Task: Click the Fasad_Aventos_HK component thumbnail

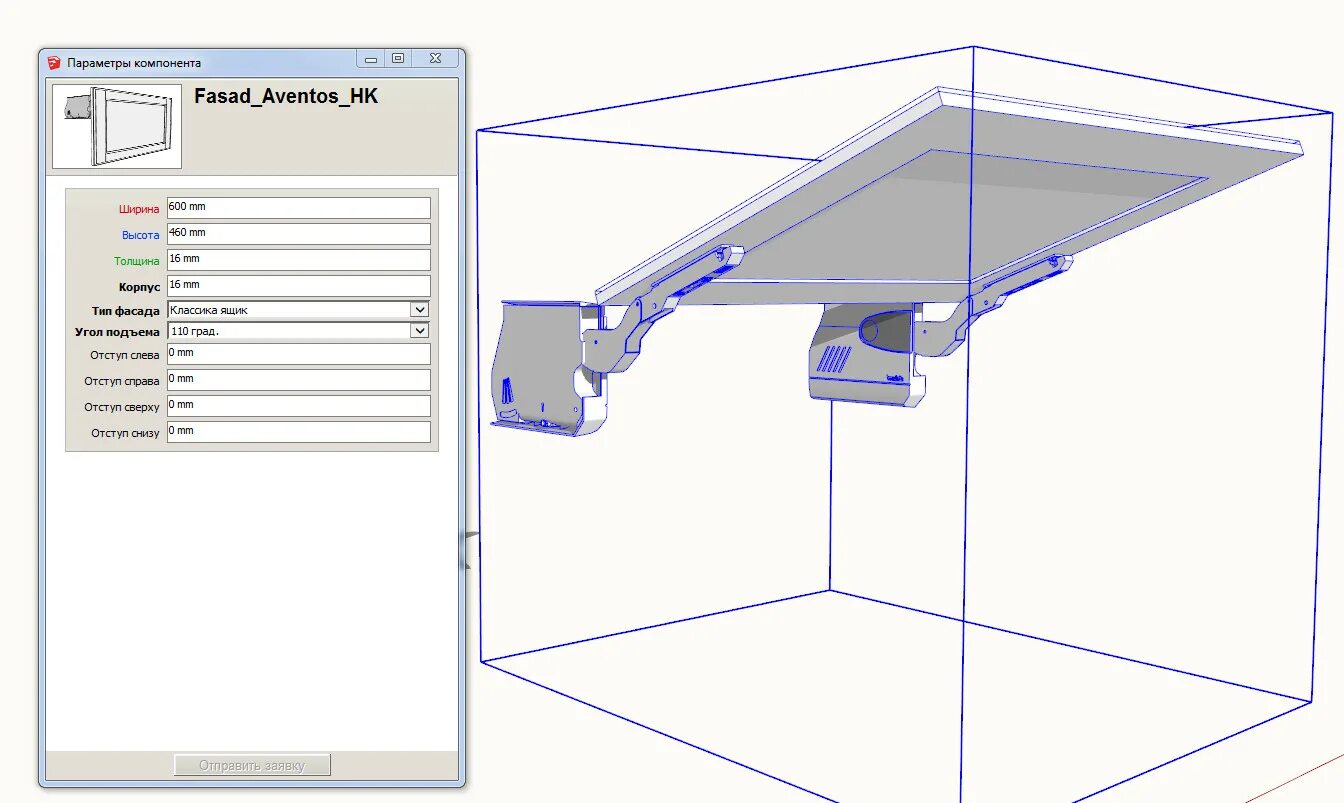Action: pos(117,126)
